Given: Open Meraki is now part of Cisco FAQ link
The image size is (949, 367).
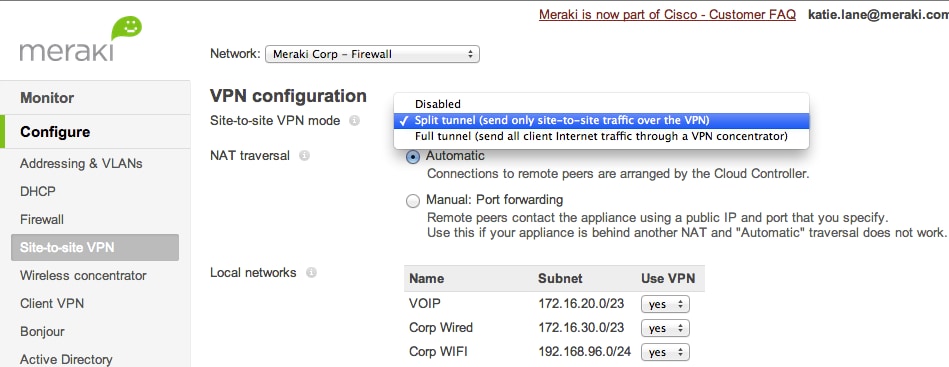Looking at the screenshot, I should tap(668, 15).
